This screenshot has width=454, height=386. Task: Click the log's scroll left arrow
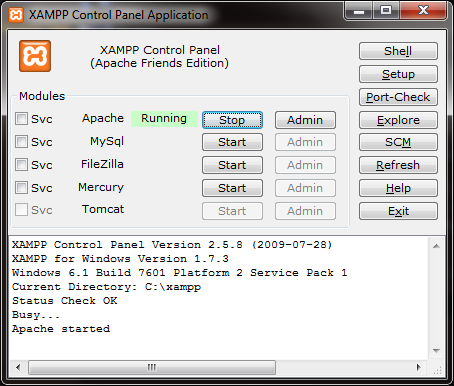tap(18, 367)
